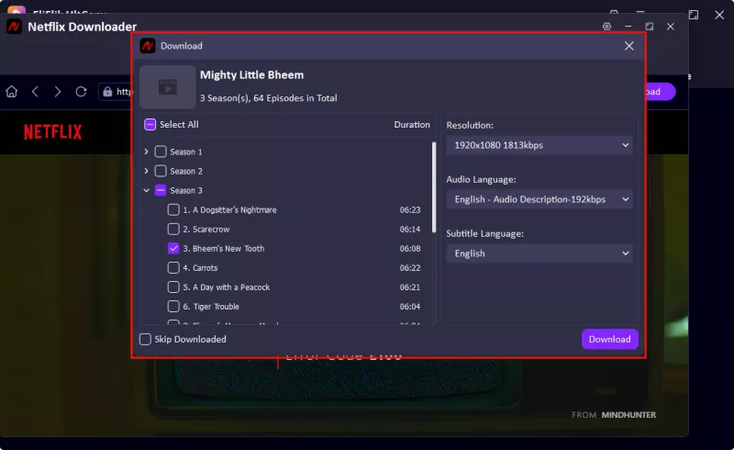
Task: Click the Tiger Trouble episode title
Action: click(211, 307)
